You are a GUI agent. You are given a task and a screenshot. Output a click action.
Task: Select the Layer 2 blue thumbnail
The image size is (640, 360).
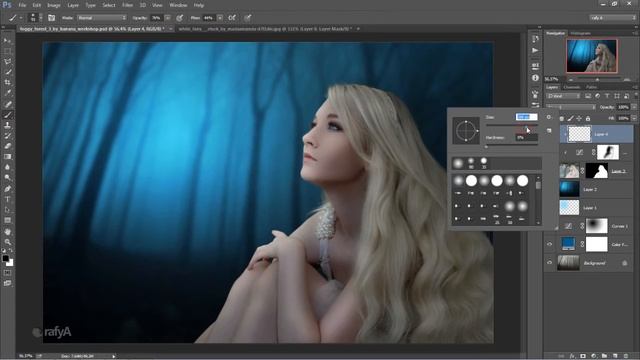pos(569,189)
